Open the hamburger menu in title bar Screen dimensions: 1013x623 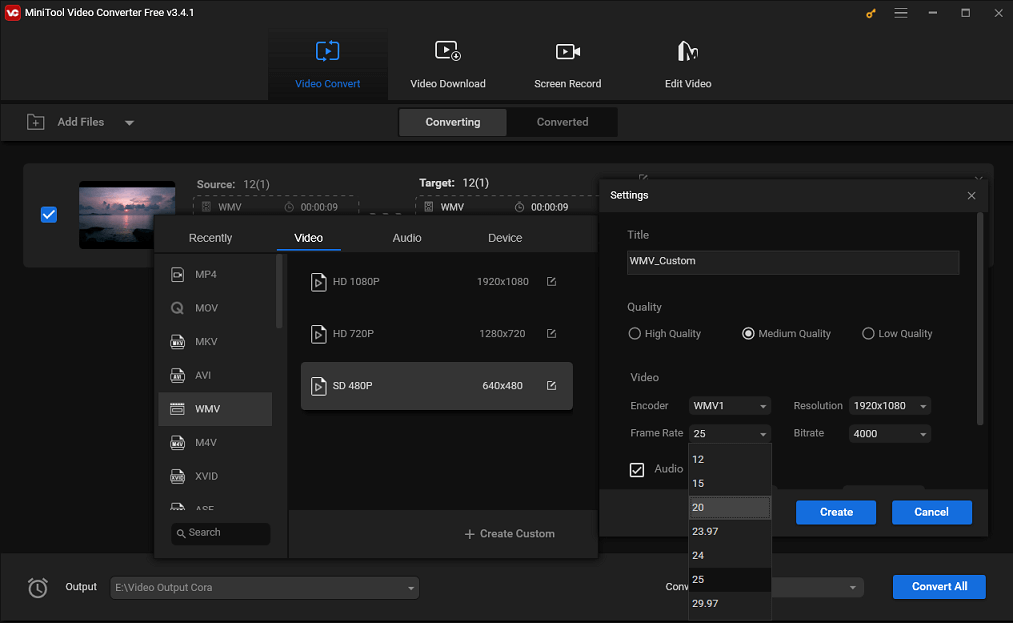(x=901, y=13)
